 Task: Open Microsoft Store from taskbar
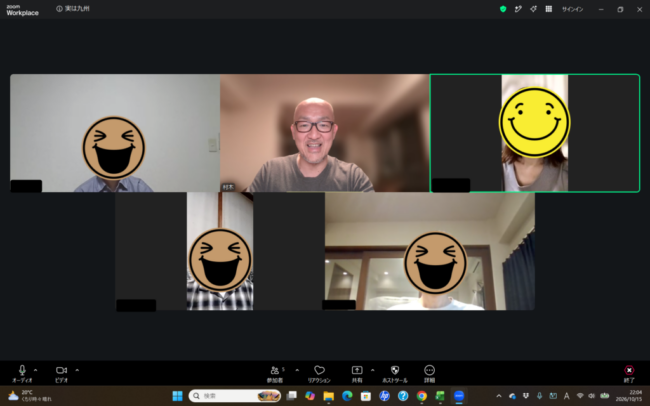pyautogui.click(x=366, y=396)
